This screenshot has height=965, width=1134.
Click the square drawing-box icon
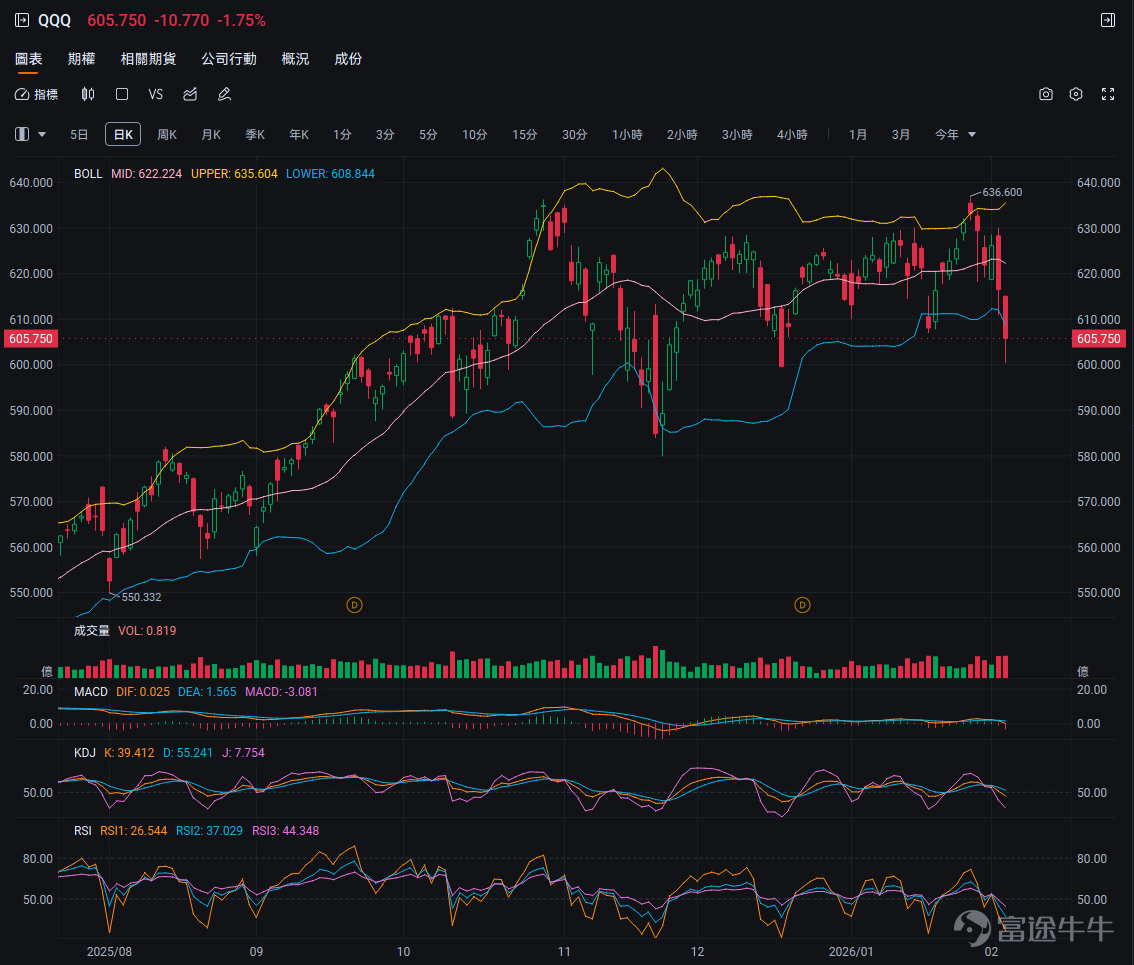coord(122,94)
